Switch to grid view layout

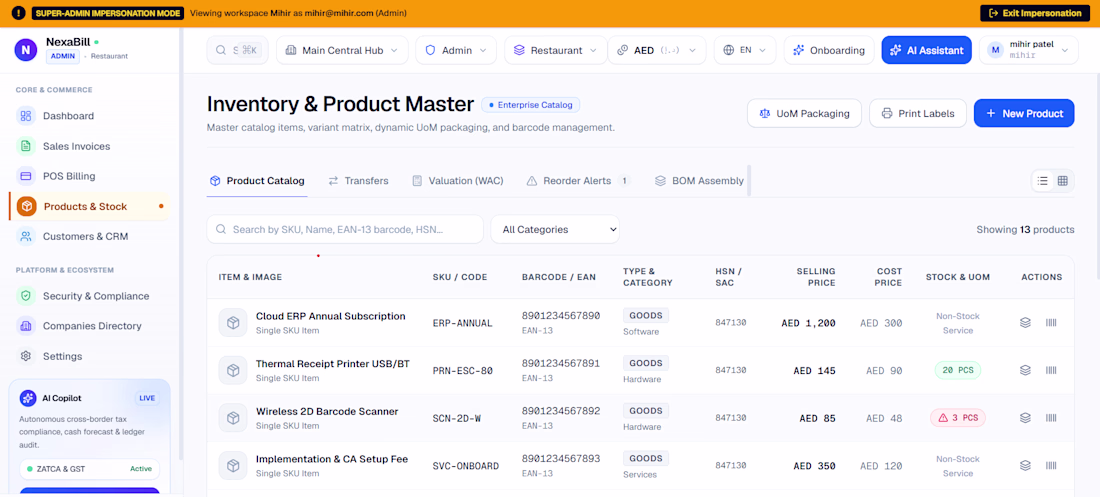tap(1063, 181)
